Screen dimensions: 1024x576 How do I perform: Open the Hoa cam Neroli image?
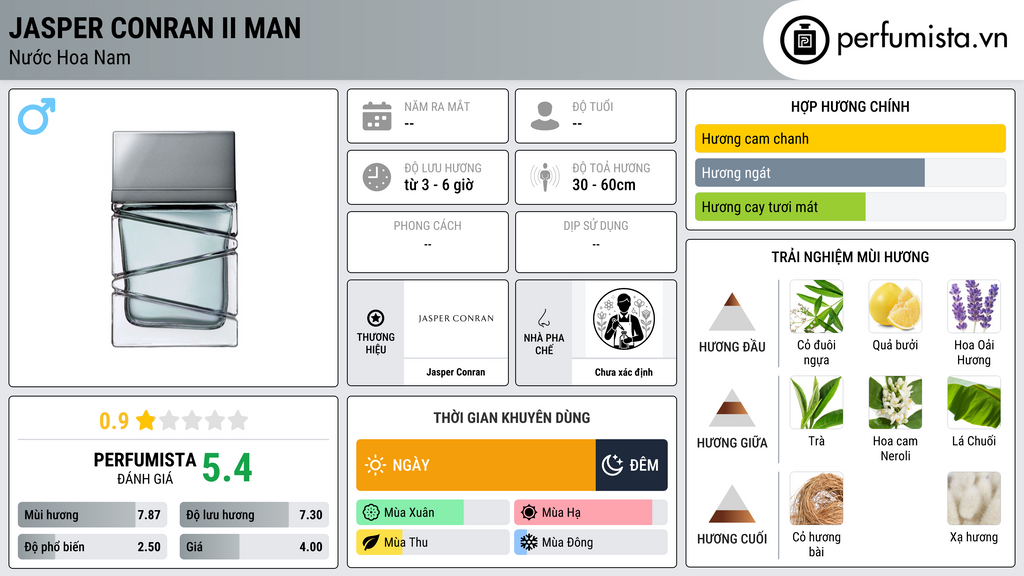pyautogui.click(x=895, y=403)
